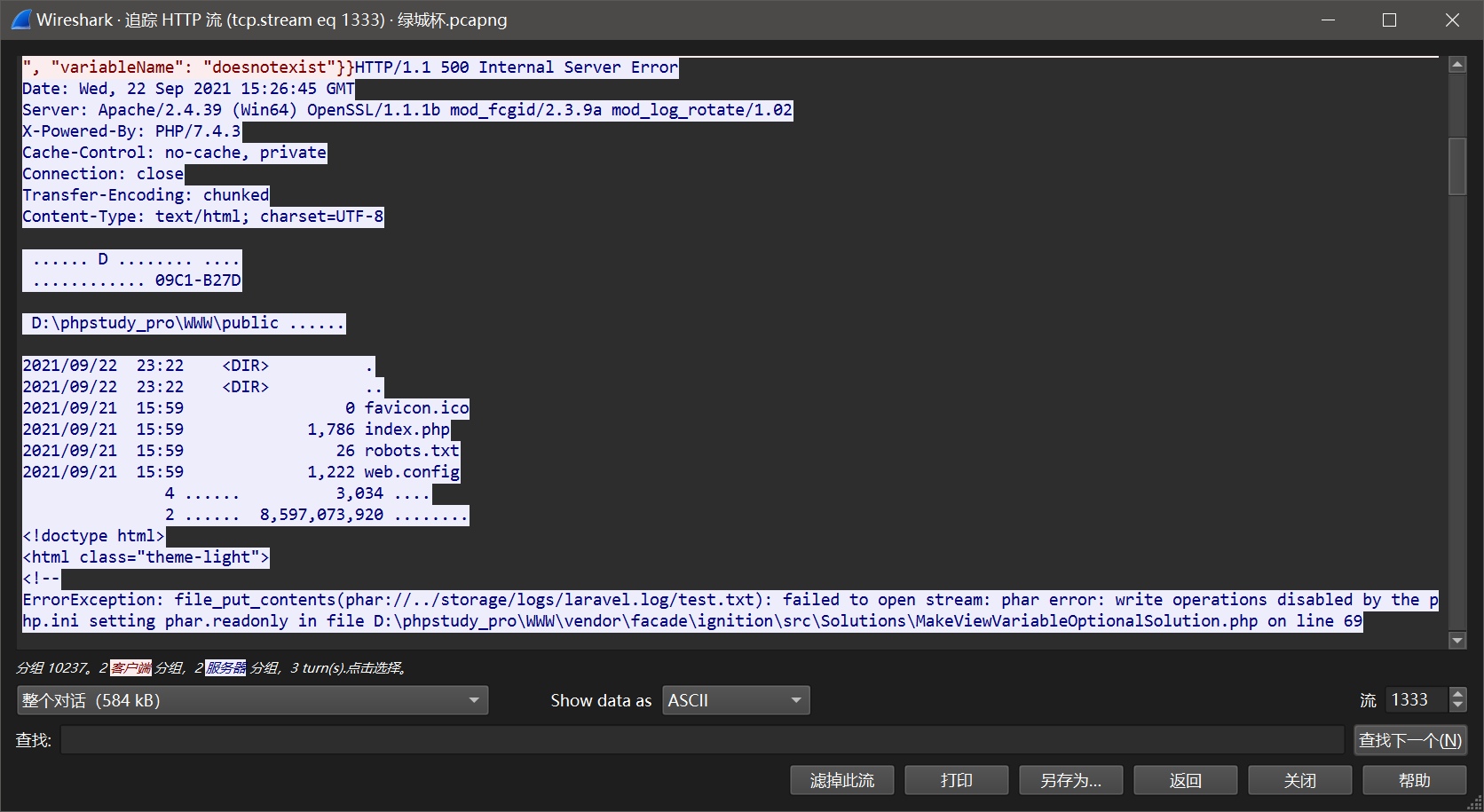Maximize the Follow HTTP Stream window
1484x812 pixels.
click(x=1389, y=20)
